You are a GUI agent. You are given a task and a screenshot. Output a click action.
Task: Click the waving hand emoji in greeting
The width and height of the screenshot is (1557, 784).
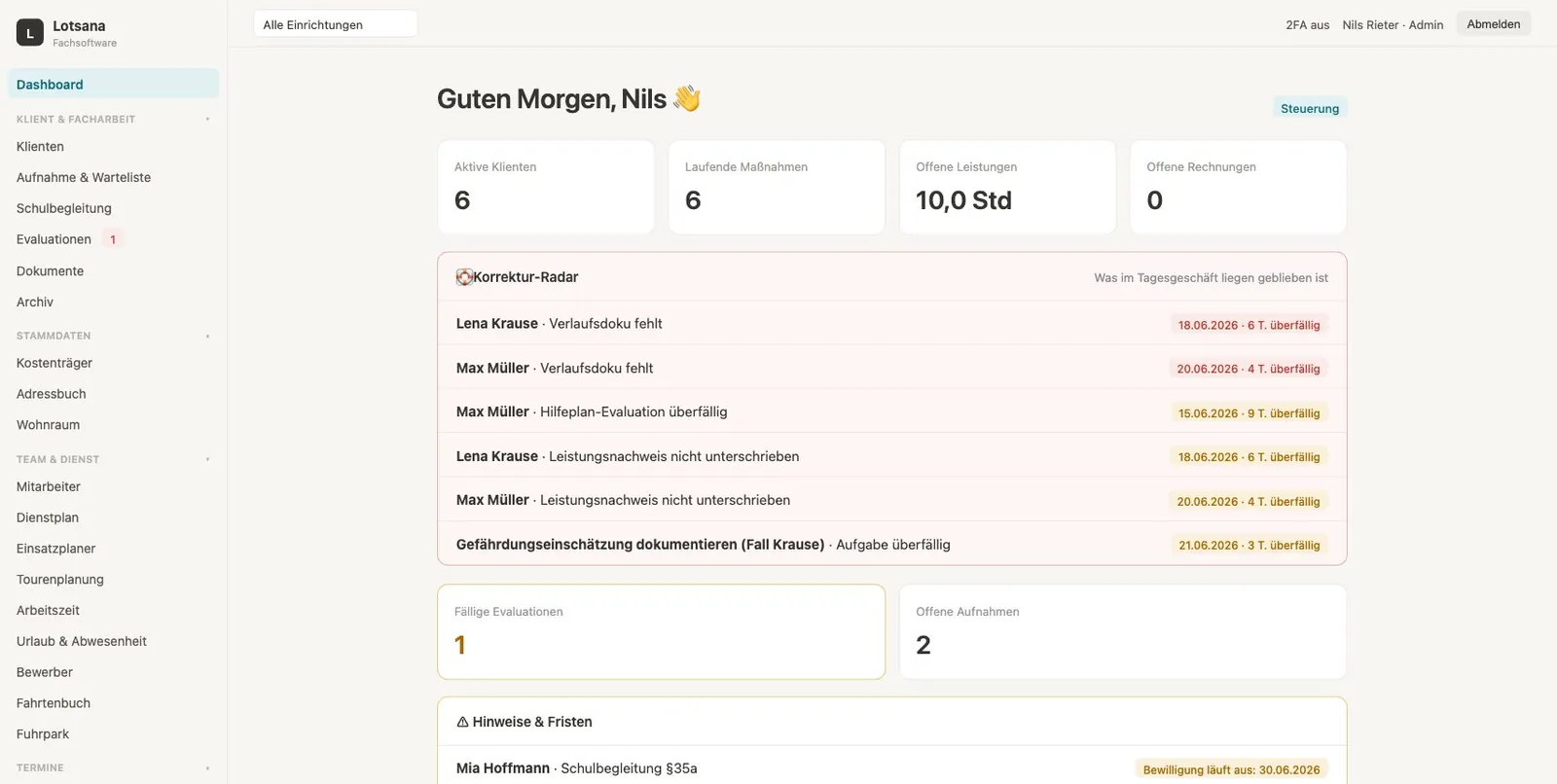(687, 98)
